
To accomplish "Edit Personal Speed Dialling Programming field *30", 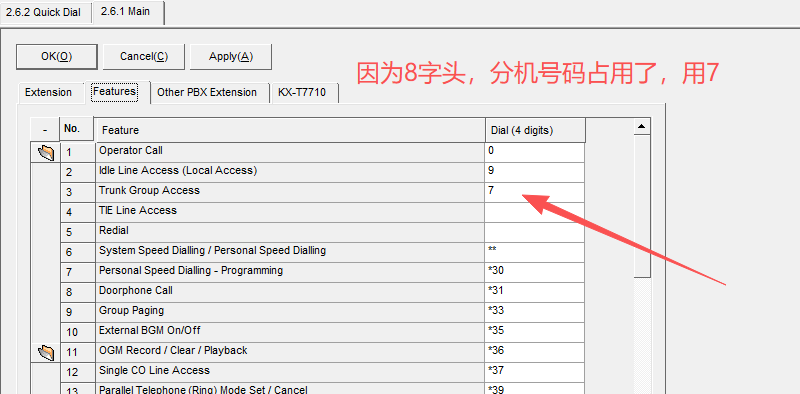I will [x=534, y=272].
